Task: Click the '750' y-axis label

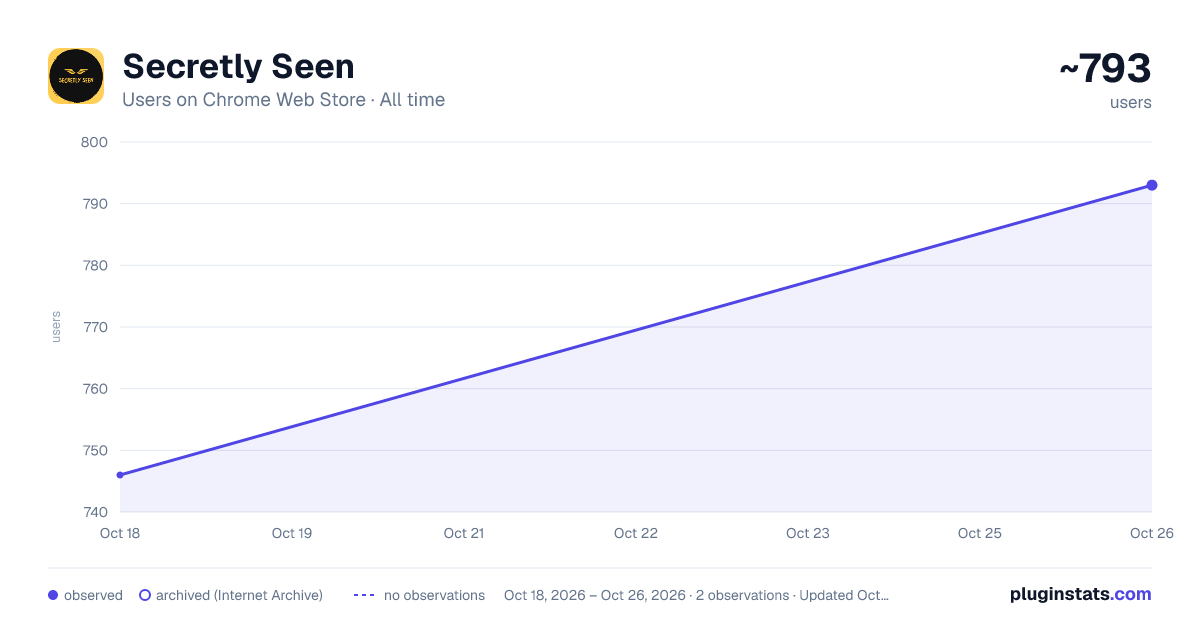Action: point(94,451)
